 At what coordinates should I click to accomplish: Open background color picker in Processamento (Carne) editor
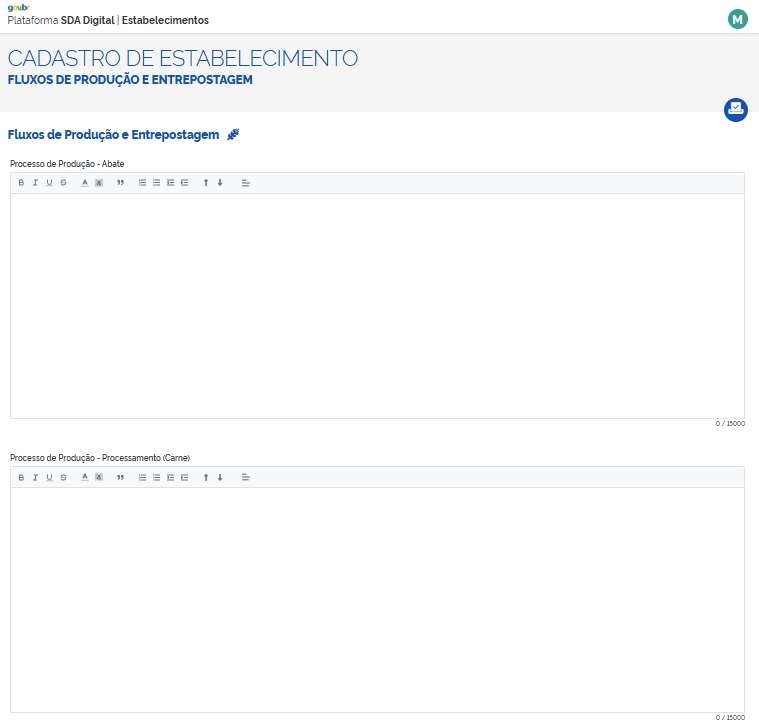coord(99,477)
